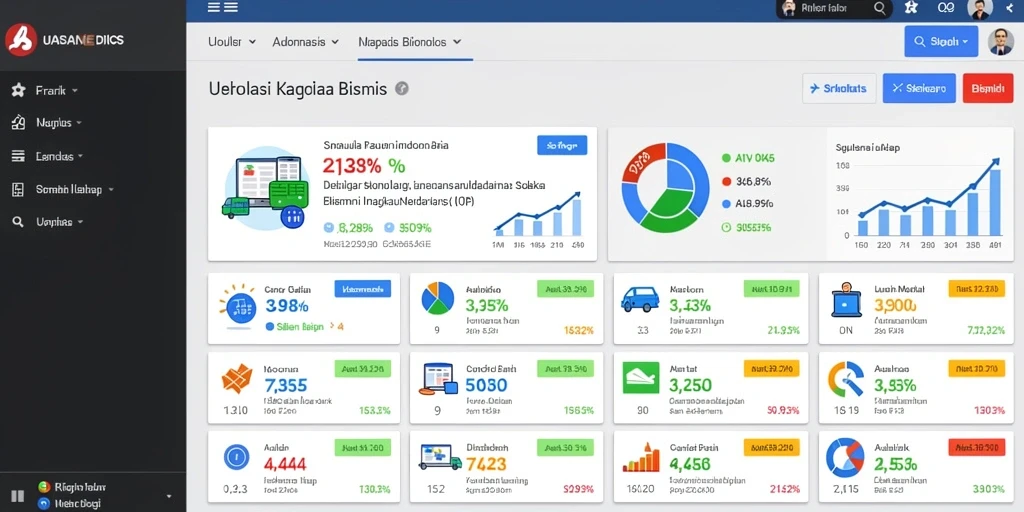1024x512 pixels.
Task: Click the red Bismidi button
Action: coord(987,88)
